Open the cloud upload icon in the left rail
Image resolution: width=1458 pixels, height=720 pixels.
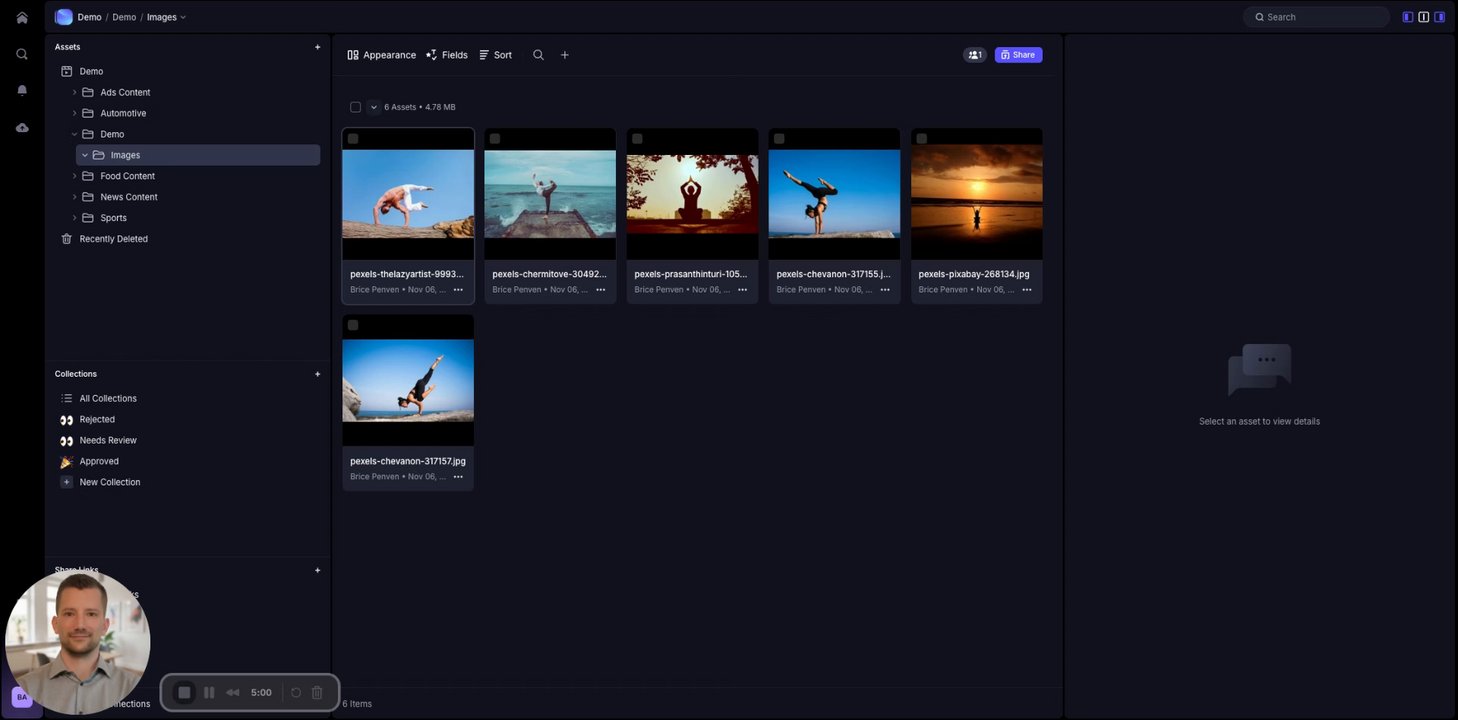[x=22, y=127]
